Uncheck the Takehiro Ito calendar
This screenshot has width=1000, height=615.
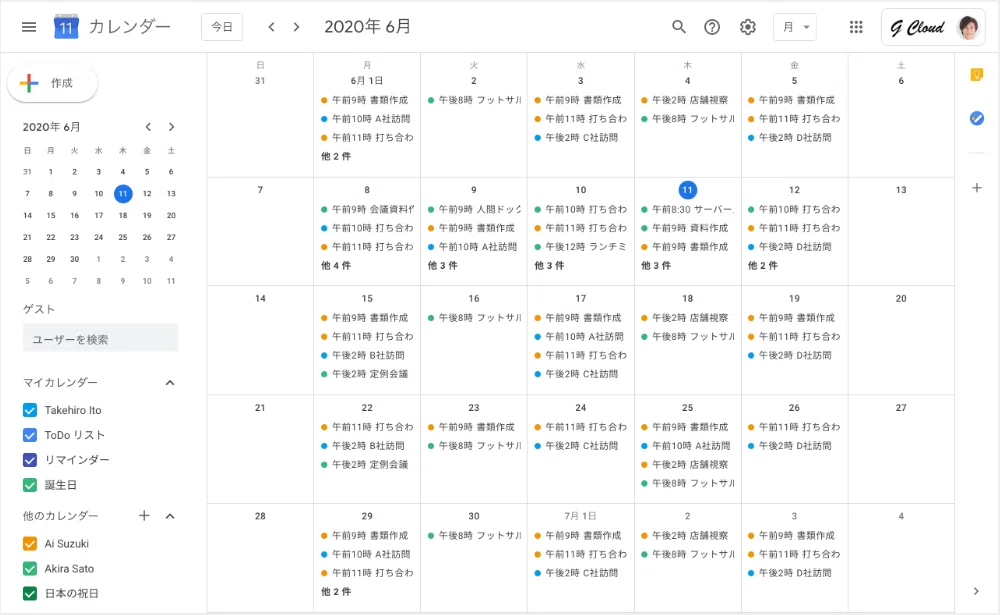[x=30, y=410]
